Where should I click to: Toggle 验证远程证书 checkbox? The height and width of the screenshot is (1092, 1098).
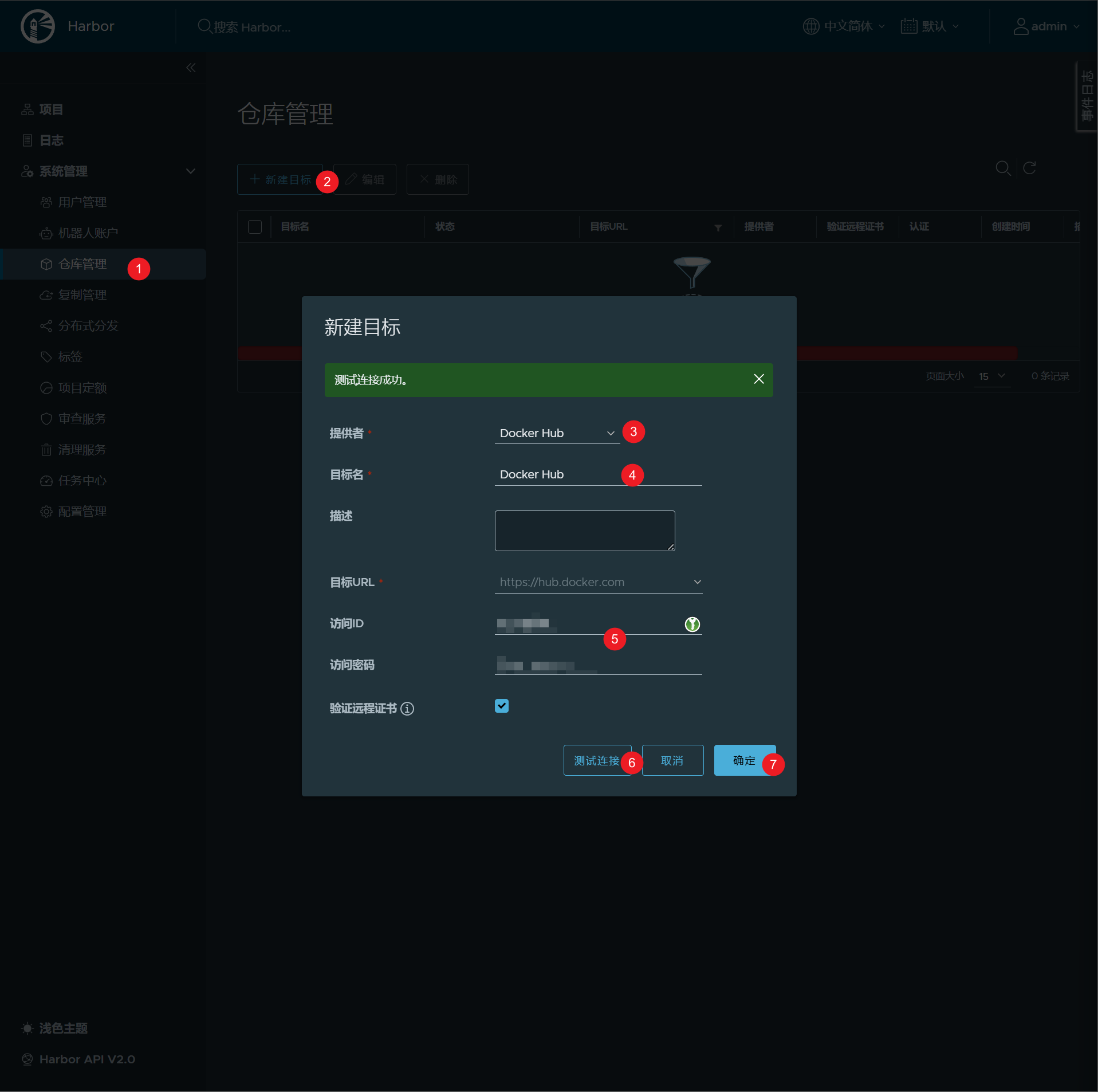coord(502,706)
